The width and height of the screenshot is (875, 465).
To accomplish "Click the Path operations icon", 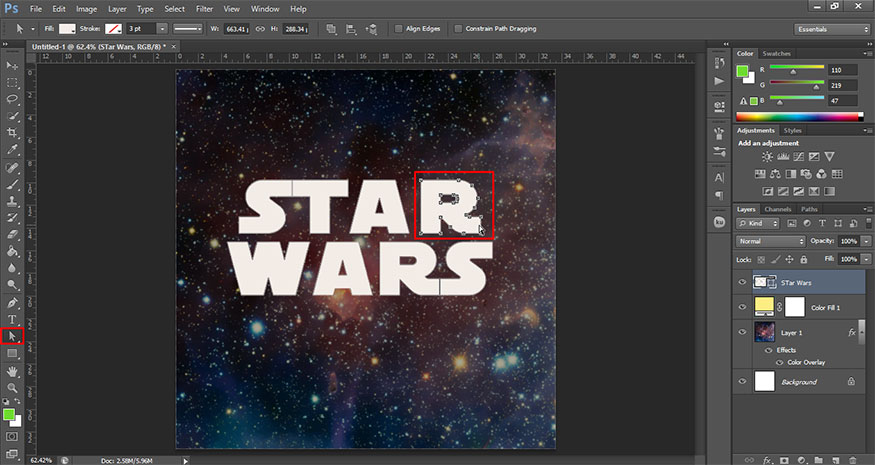I will (331, 29).
